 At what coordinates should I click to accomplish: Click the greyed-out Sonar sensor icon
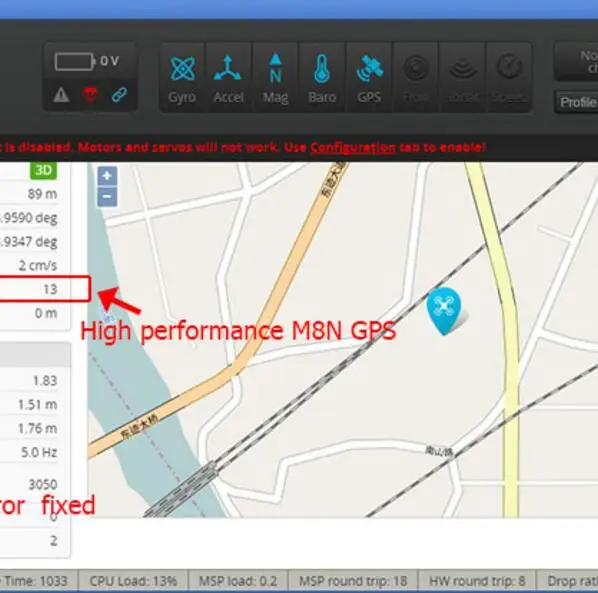(462, 69)
